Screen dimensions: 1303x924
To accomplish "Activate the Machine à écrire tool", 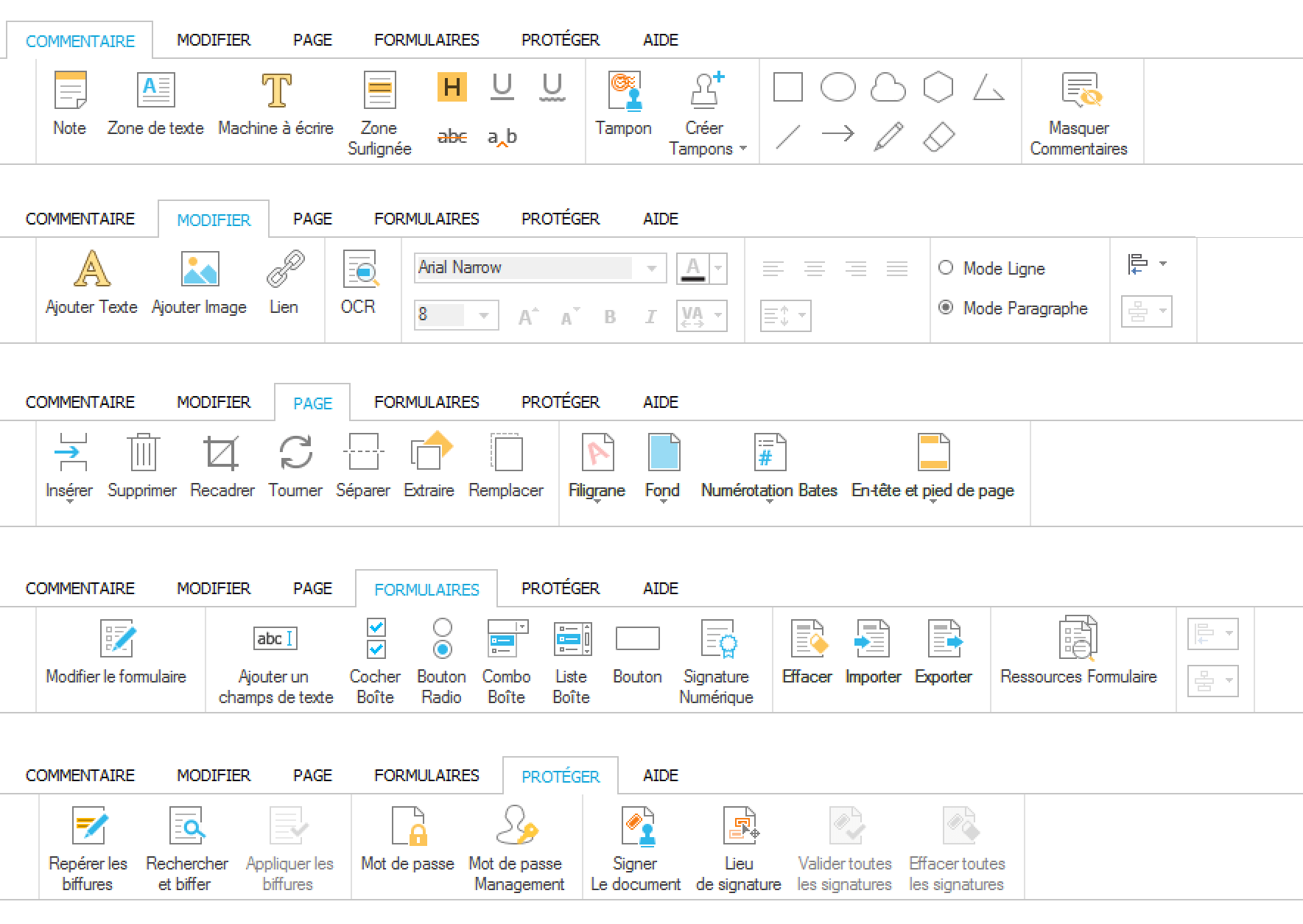I will coord(276,104).
